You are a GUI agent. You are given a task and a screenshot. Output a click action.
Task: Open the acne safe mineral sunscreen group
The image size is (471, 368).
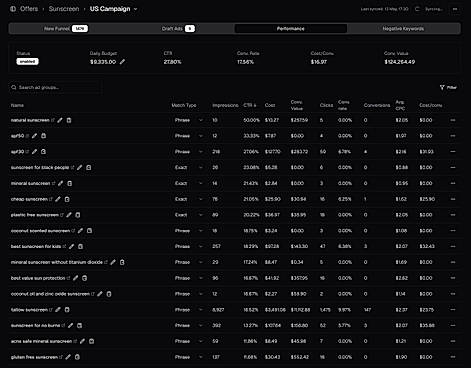point(41,341)
